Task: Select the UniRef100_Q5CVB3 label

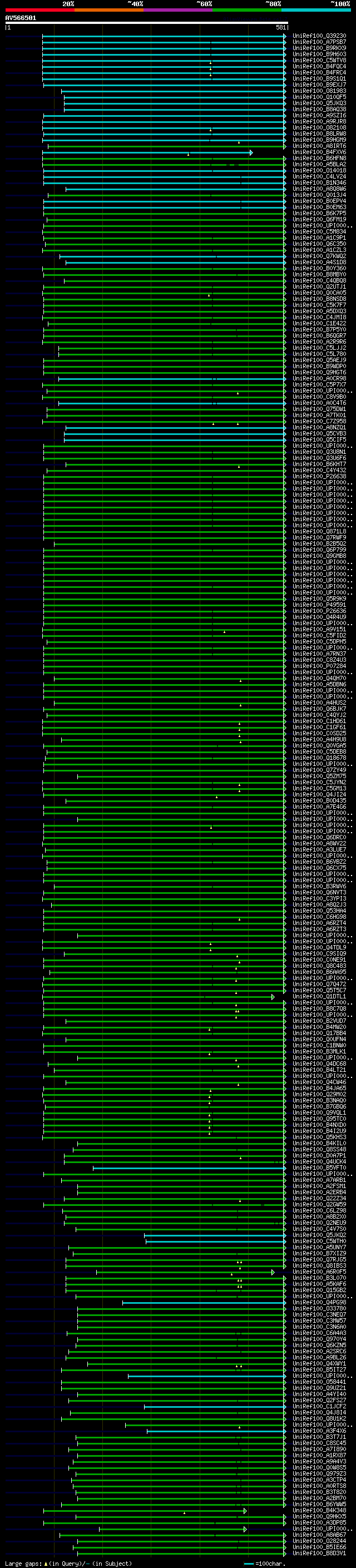Action: tap(319, 434)
